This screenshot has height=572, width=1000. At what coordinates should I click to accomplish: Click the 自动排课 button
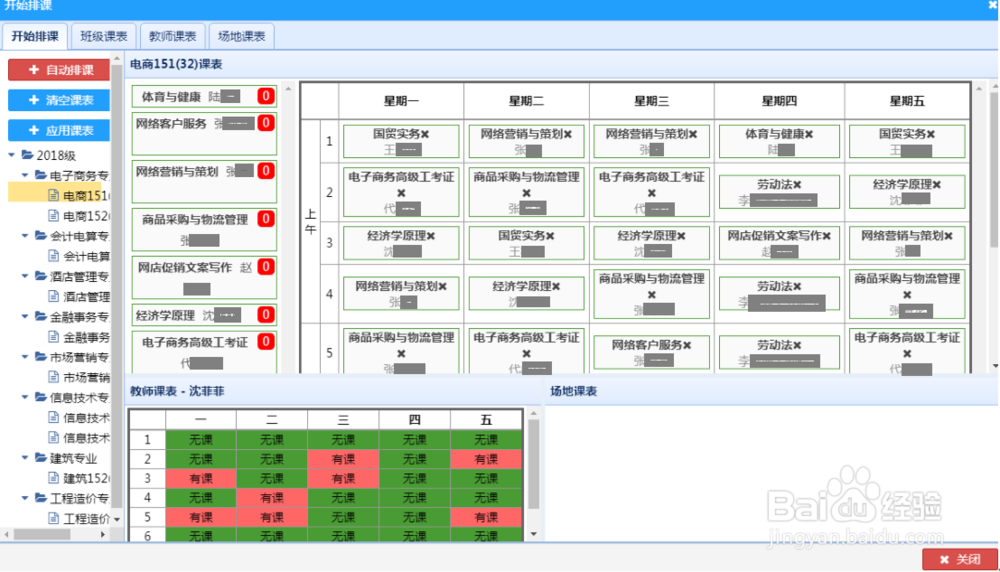point(59,70)
